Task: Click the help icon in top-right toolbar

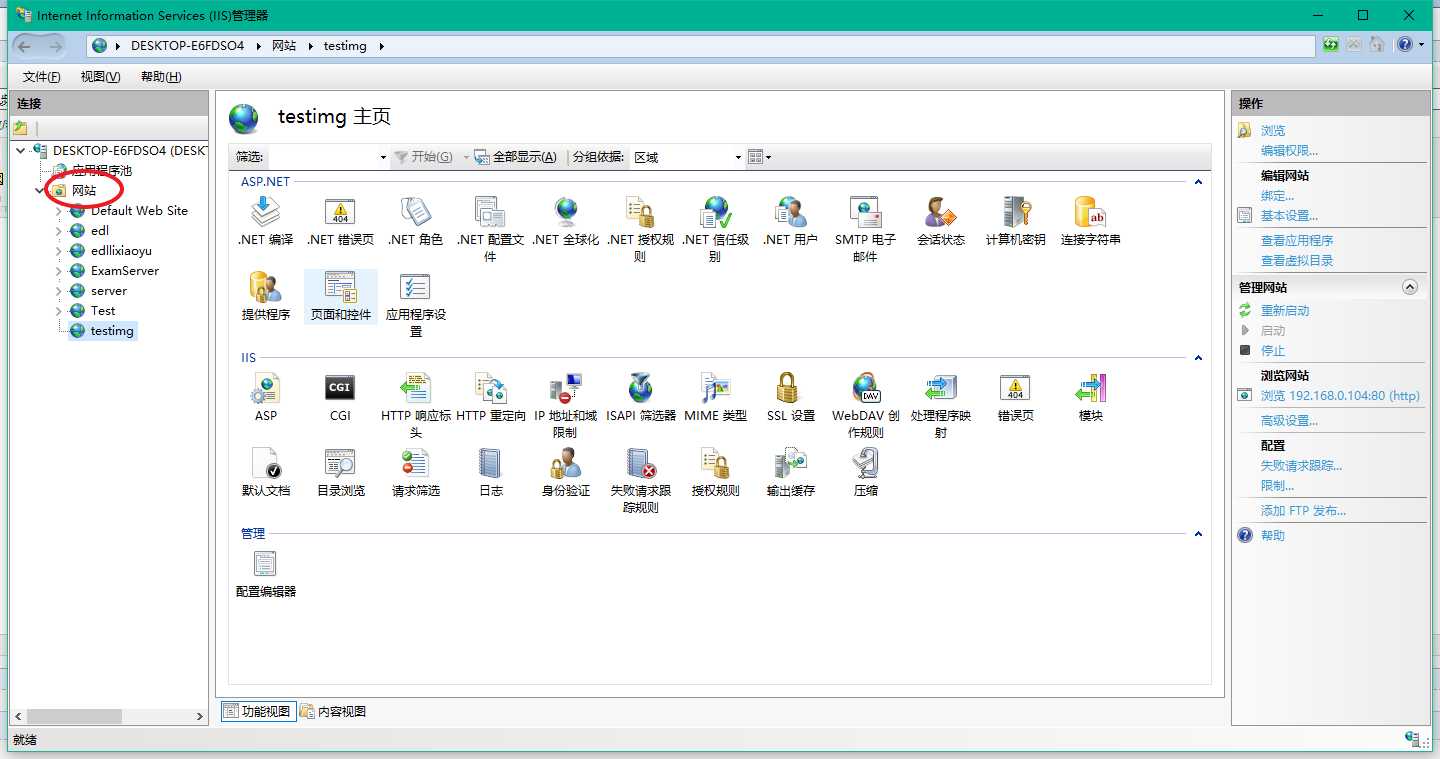Action: (x=1405, y=45)
